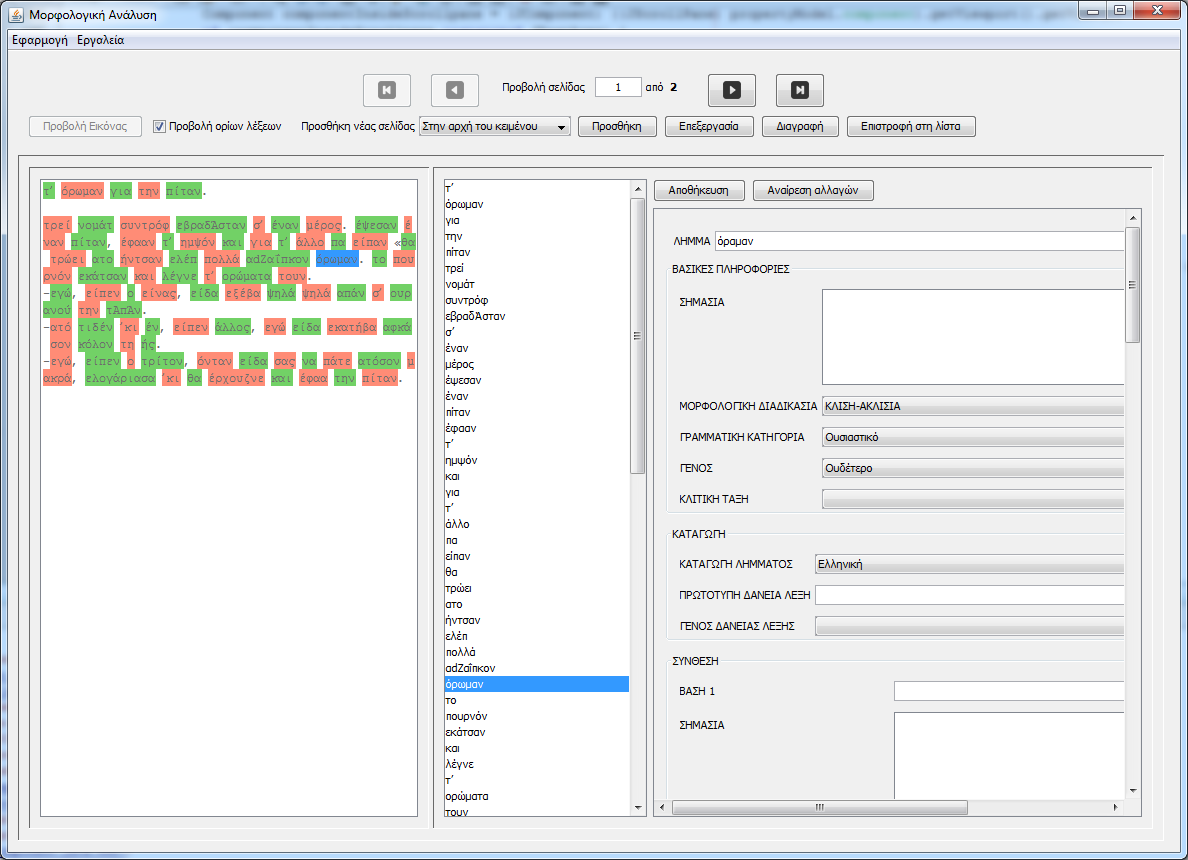Click word 'τρίτον' in the text panel
1188x860 pixels.
163,361
